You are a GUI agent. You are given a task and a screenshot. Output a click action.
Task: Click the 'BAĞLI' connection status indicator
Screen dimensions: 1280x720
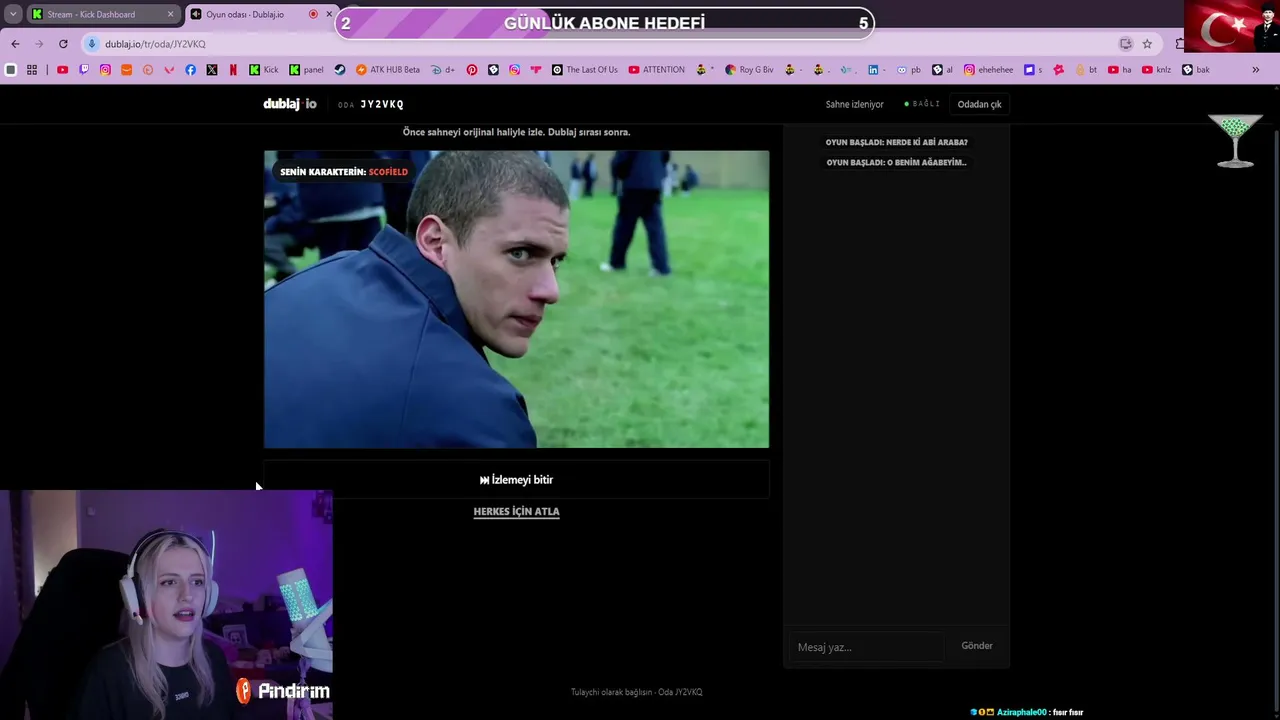[922, 104]
